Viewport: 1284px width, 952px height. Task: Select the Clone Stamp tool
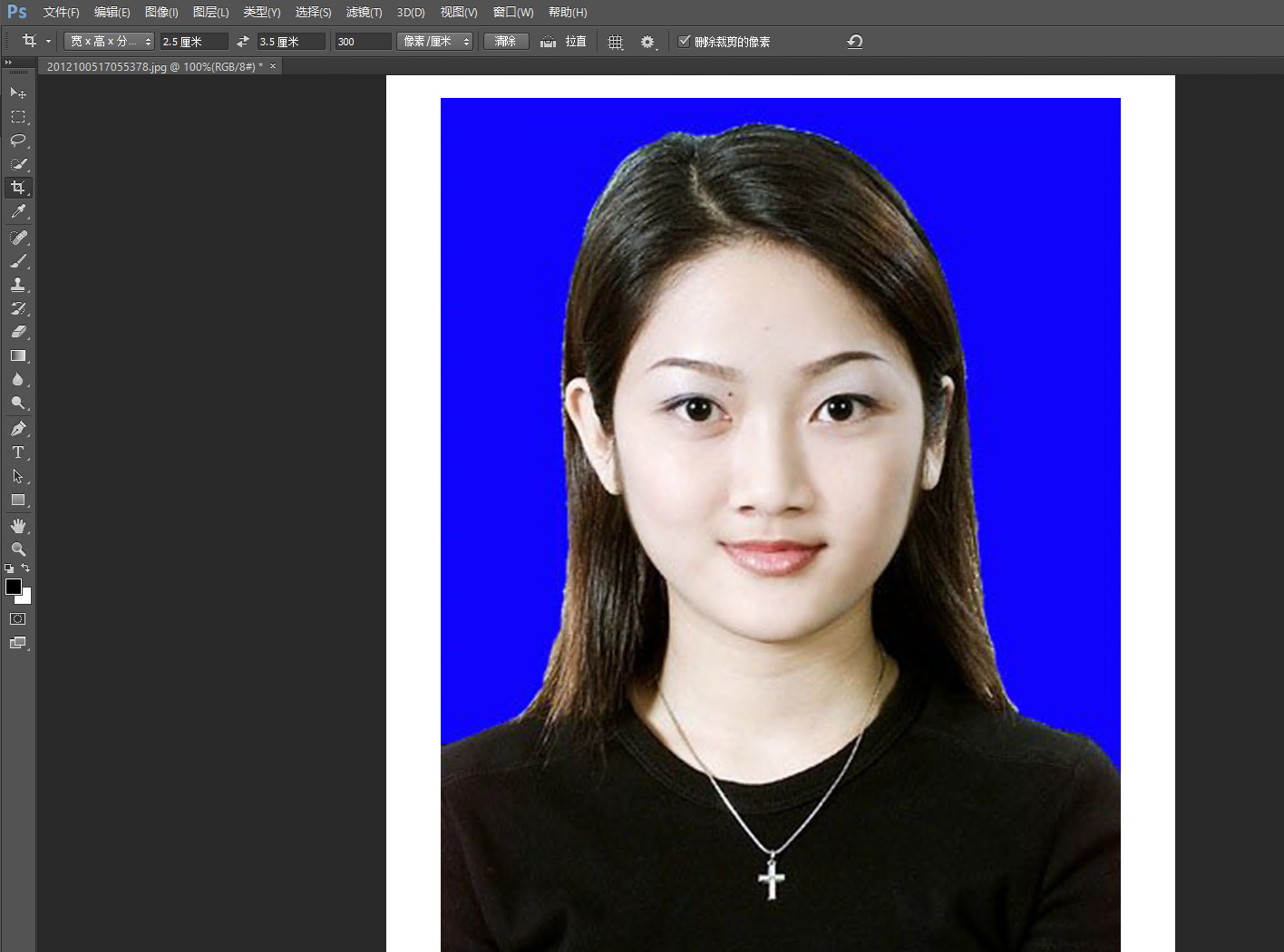pyautogui.click(x=18, y=285)
